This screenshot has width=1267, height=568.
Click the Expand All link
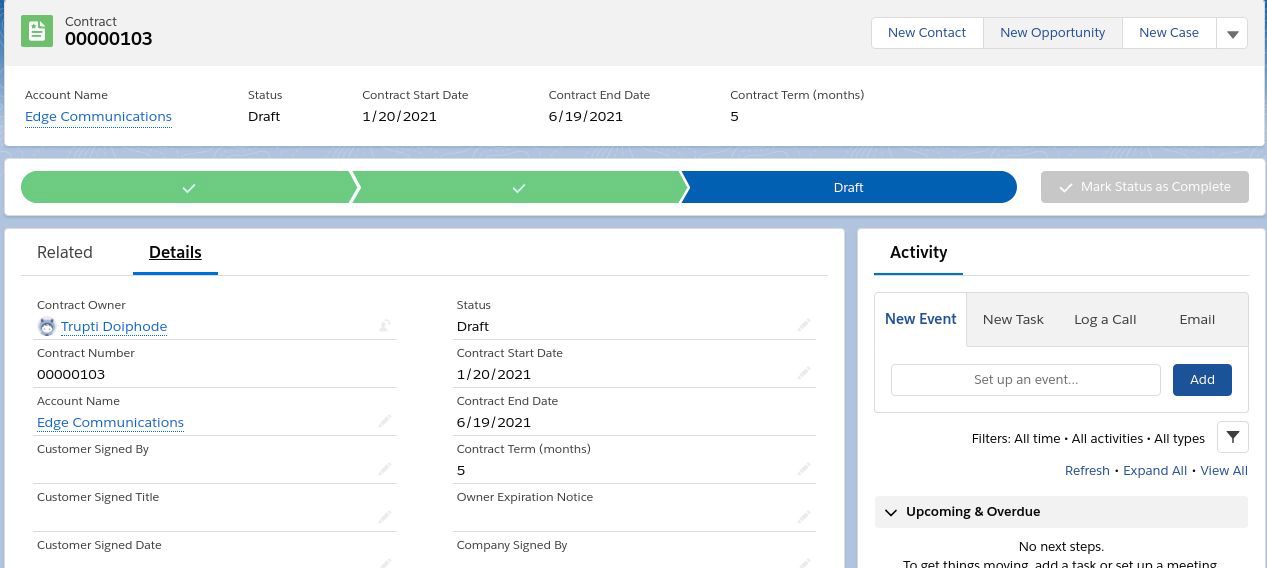[1155, 470]
